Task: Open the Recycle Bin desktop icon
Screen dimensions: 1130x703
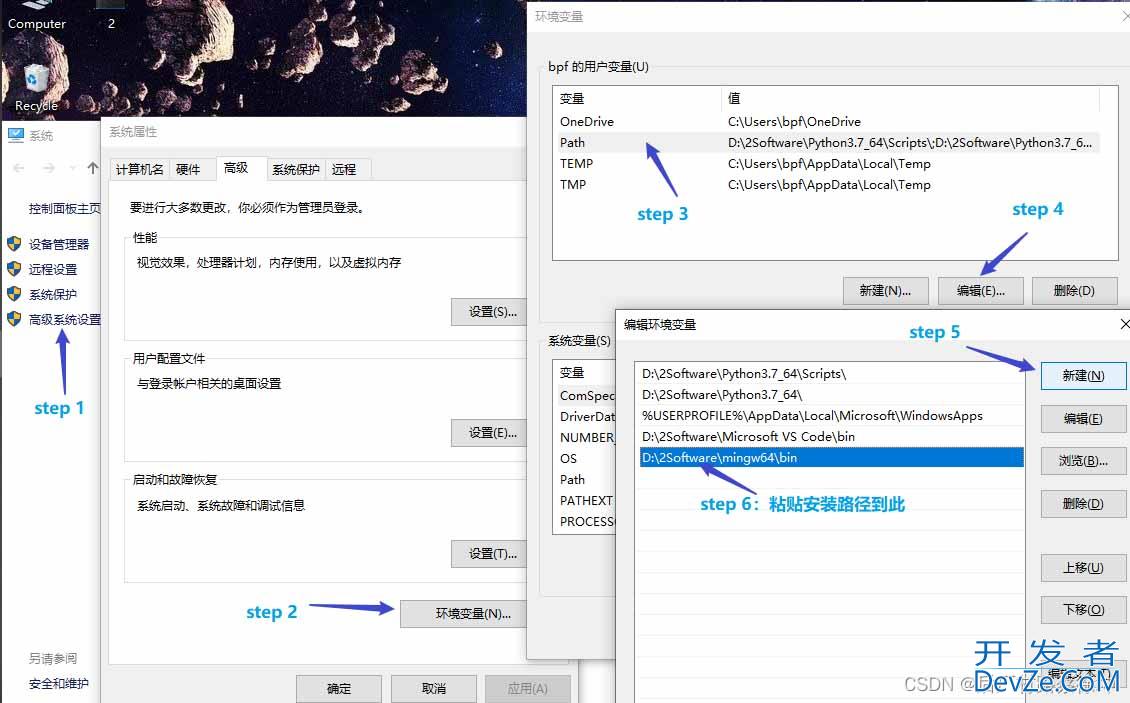Action: pyautogui.click(x=35, y=88)
